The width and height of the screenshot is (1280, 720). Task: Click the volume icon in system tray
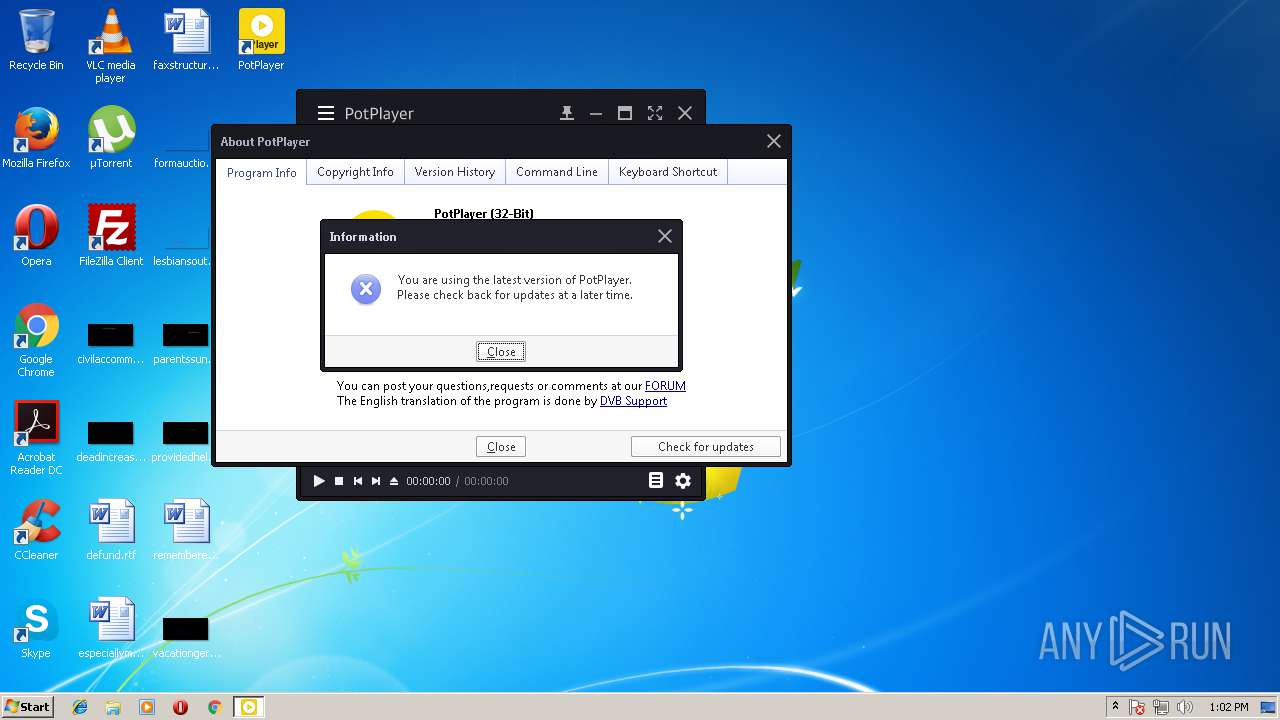(x=1185, y=707)
